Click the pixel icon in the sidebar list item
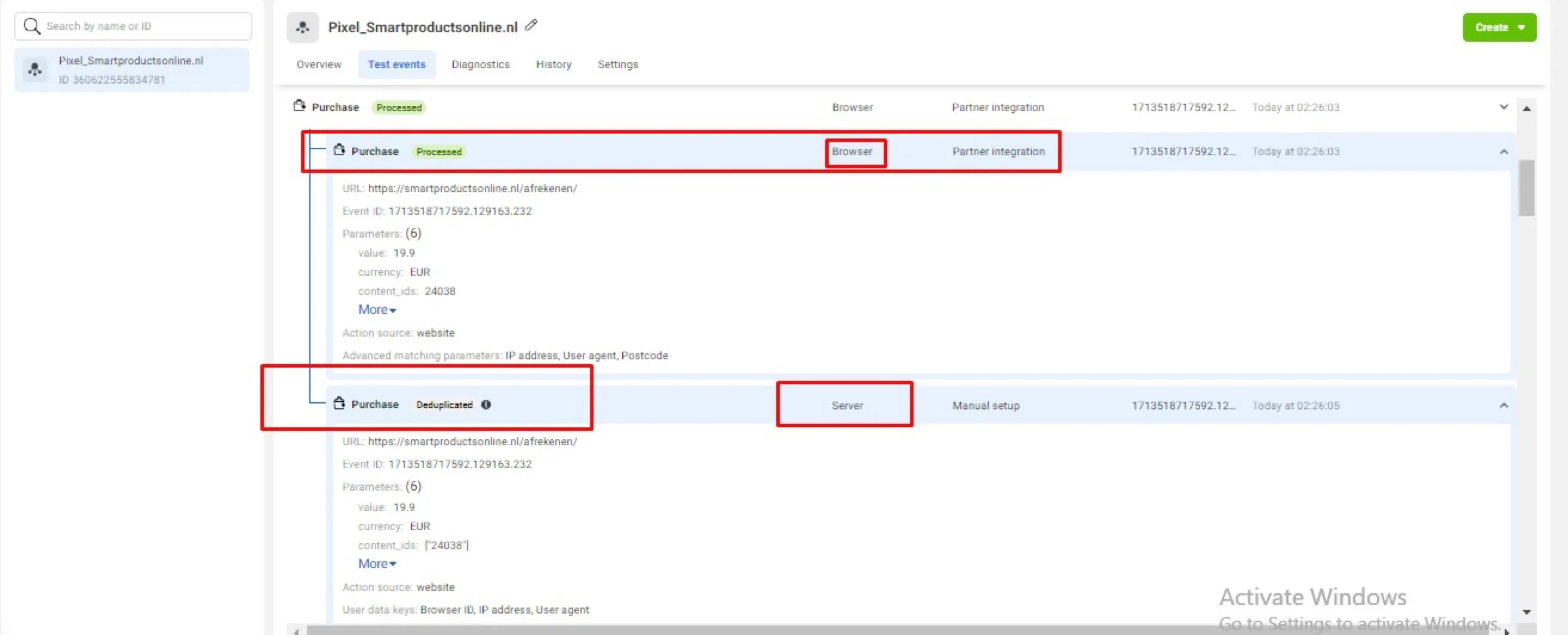The height and width of the screenshot is (635, 1568). (35, 69)
